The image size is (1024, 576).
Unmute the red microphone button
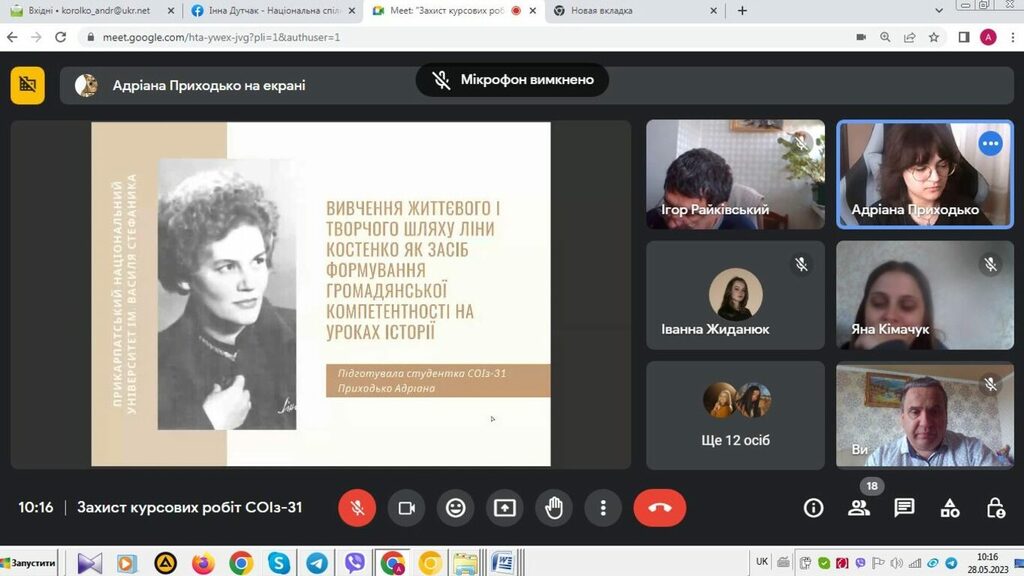point(357,508)
